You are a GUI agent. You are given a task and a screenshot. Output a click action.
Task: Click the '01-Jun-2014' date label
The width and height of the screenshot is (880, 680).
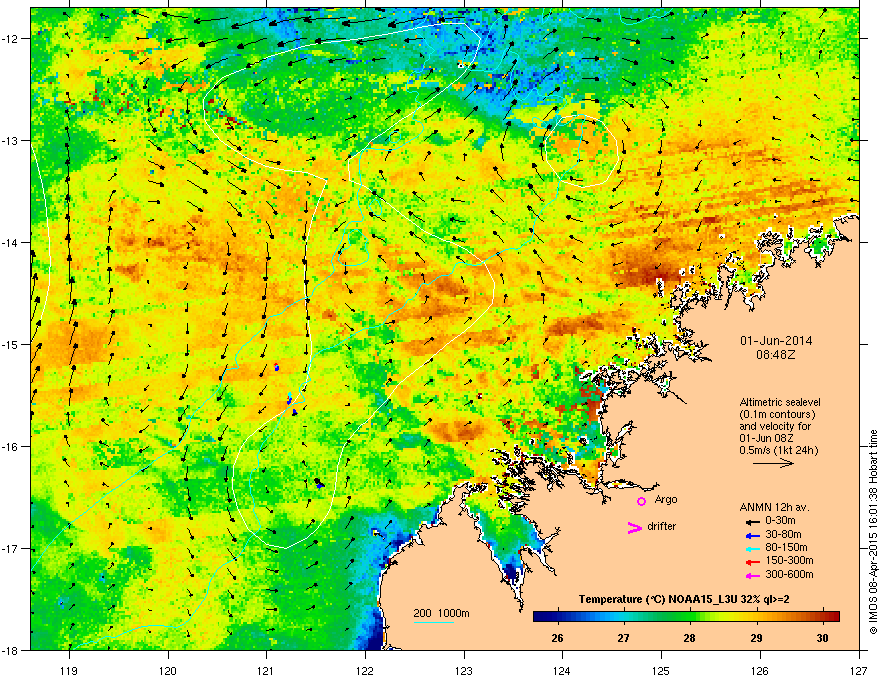[x=776, y=341]
